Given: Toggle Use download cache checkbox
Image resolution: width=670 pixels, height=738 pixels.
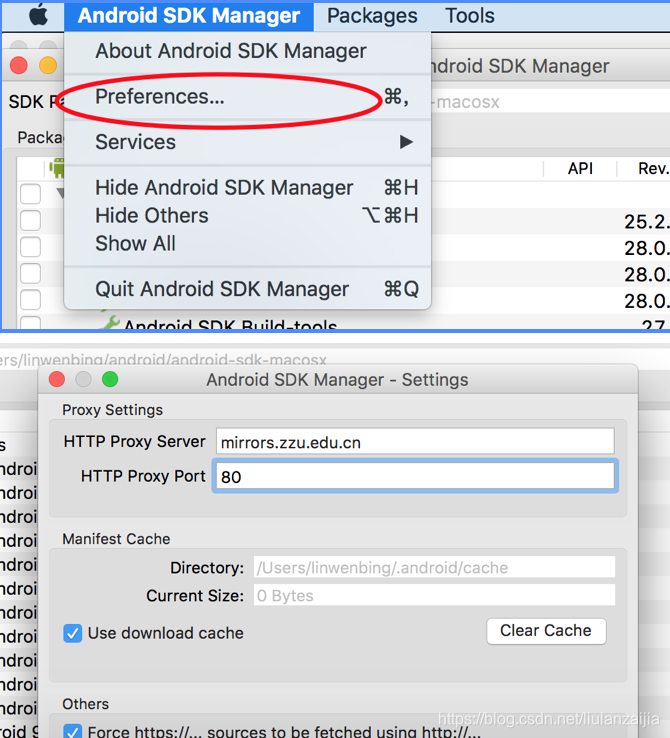Looking at the screenshot, I should click(x=72, y=633).
